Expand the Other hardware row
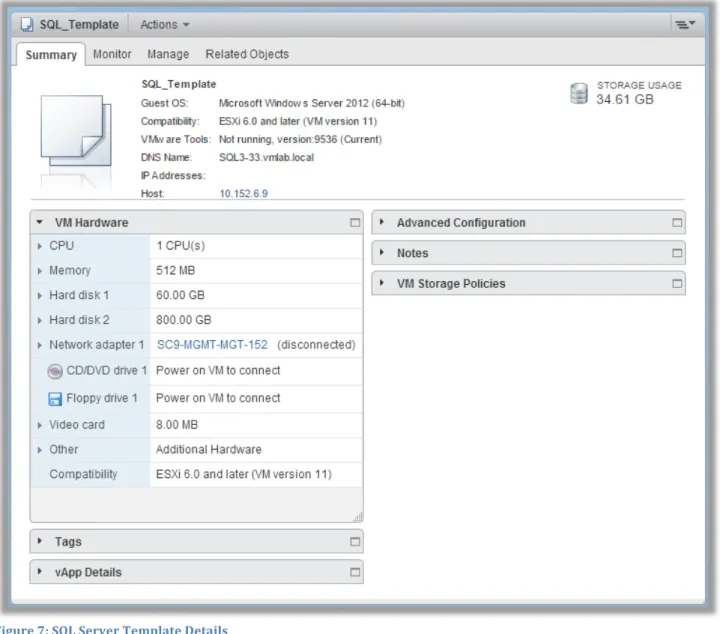720x634 pixels. click(39, 450)
